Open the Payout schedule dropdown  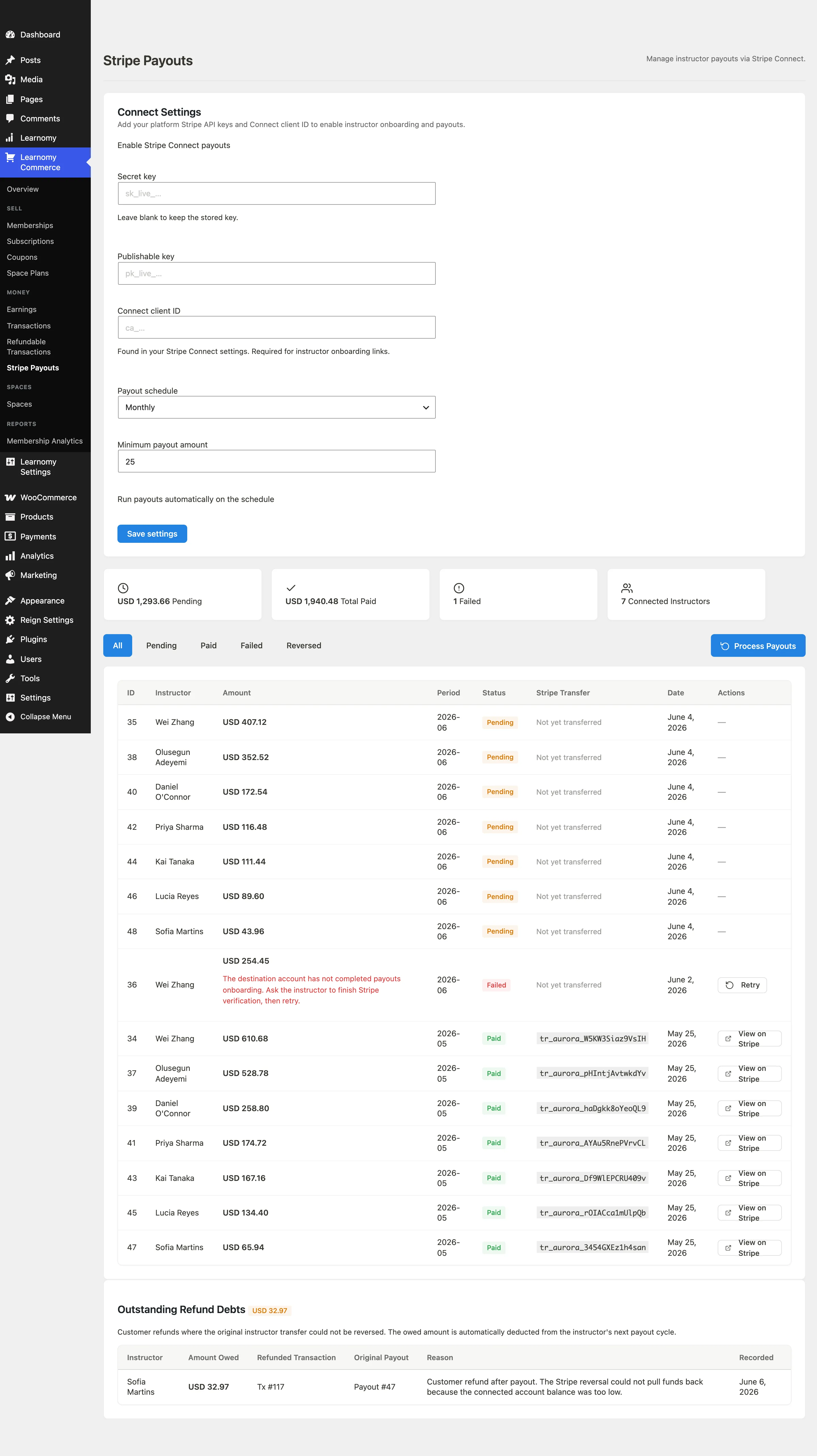coord(277,408)
